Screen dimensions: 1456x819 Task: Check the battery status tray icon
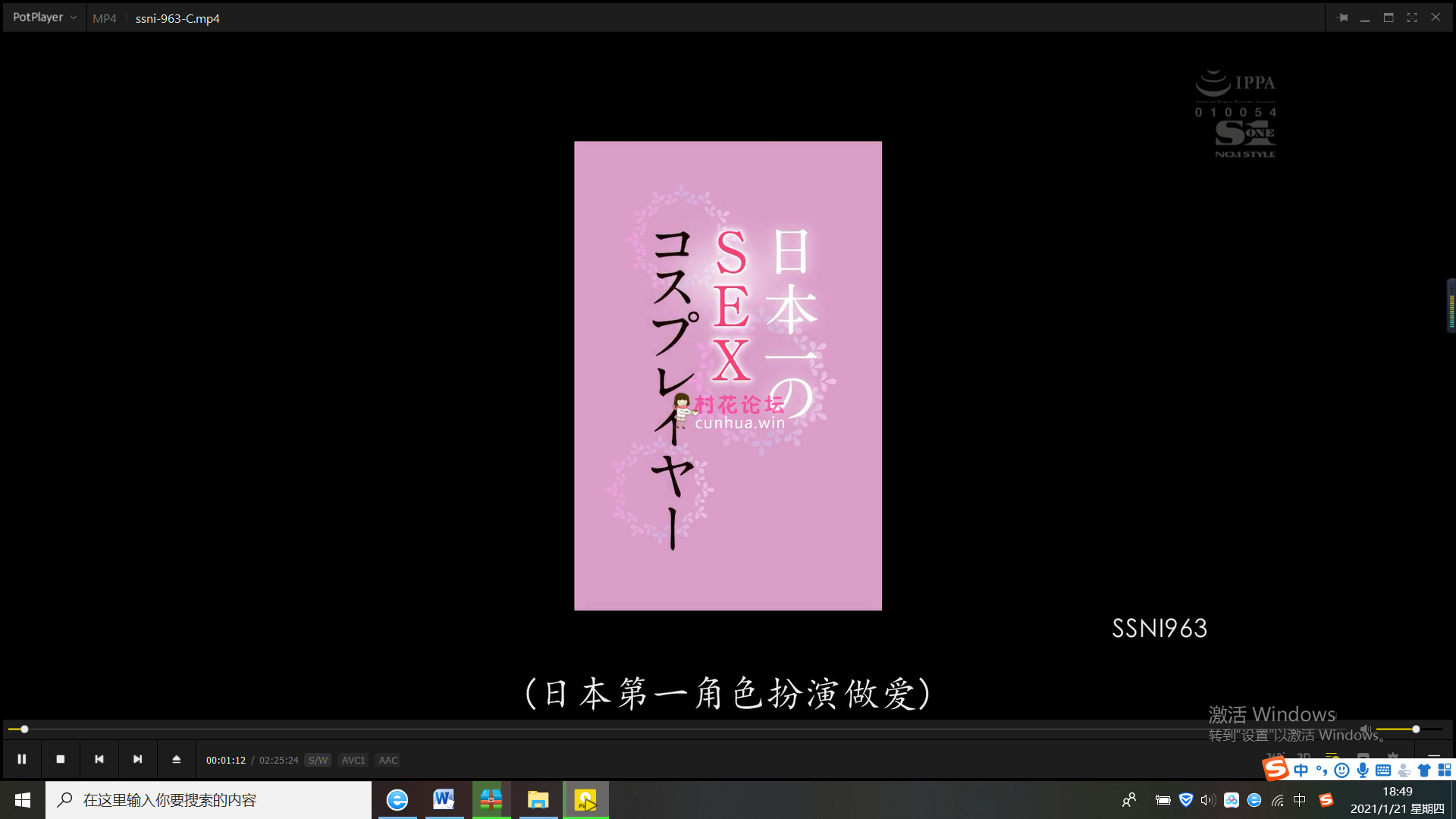pyautogui.click(x=1163, y=800)
